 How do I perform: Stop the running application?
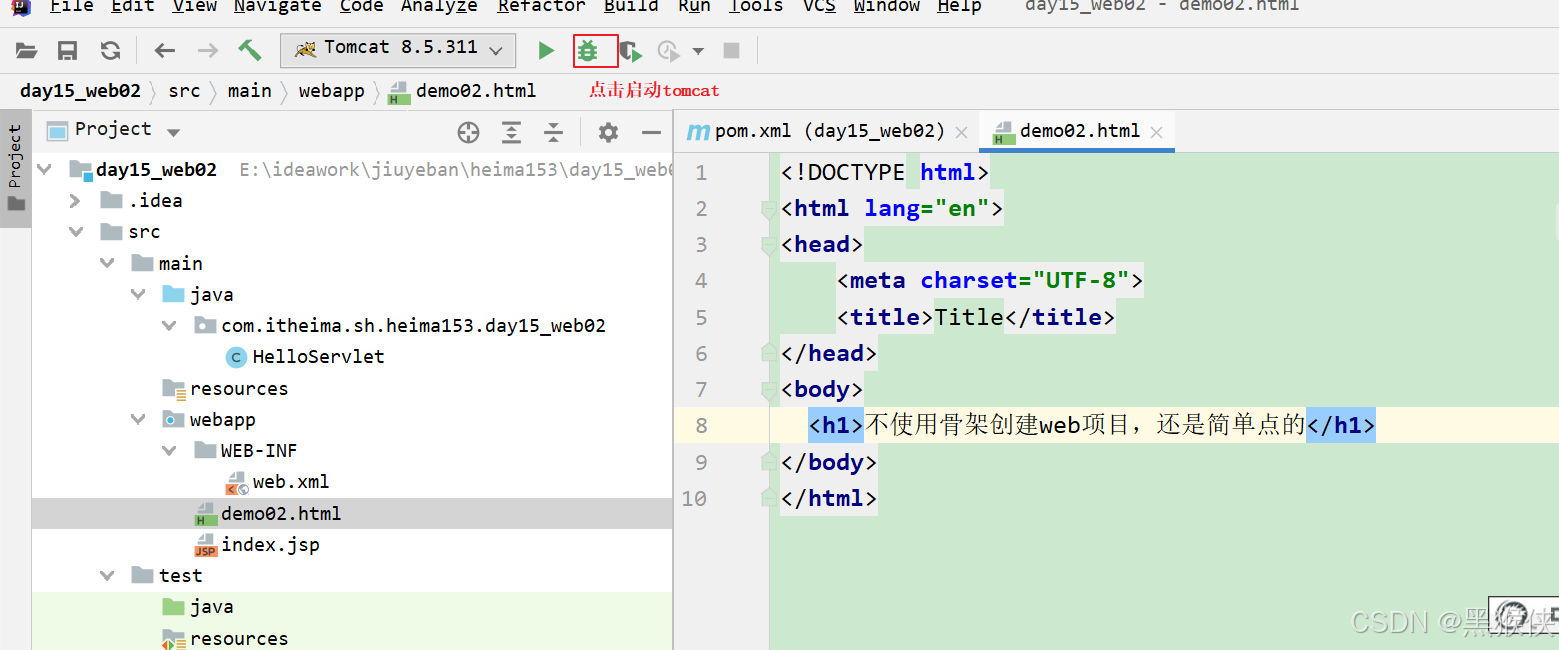click(731, 50)
